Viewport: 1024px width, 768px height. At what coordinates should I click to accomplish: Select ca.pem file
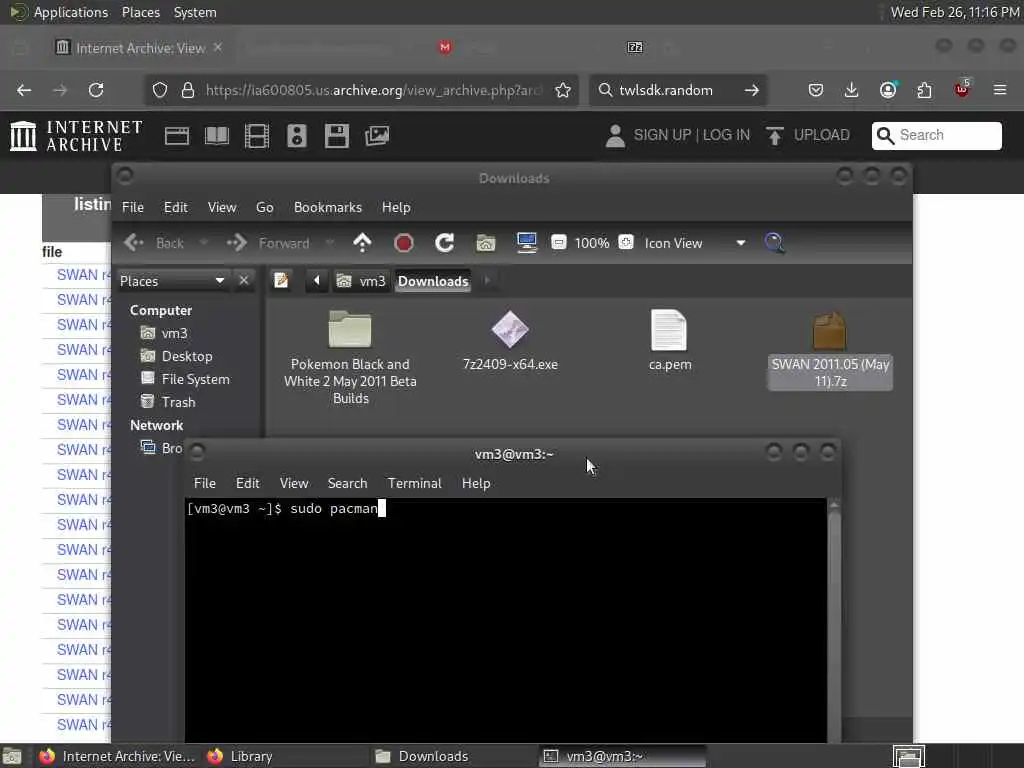(x=670, y=341)
